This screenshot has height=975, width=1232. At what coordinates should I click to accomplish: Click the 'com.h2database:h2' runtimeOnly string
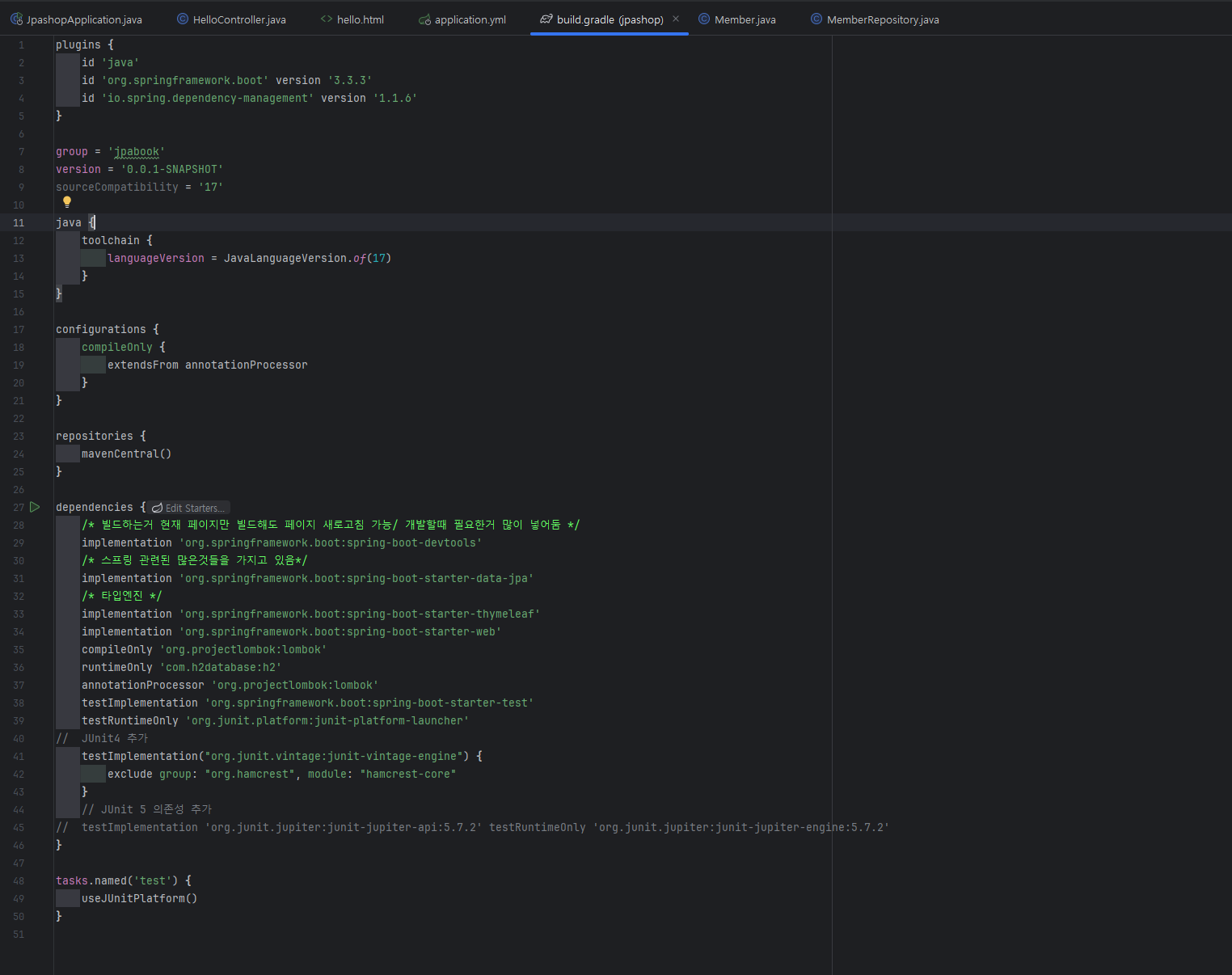(x=221, y=667)
